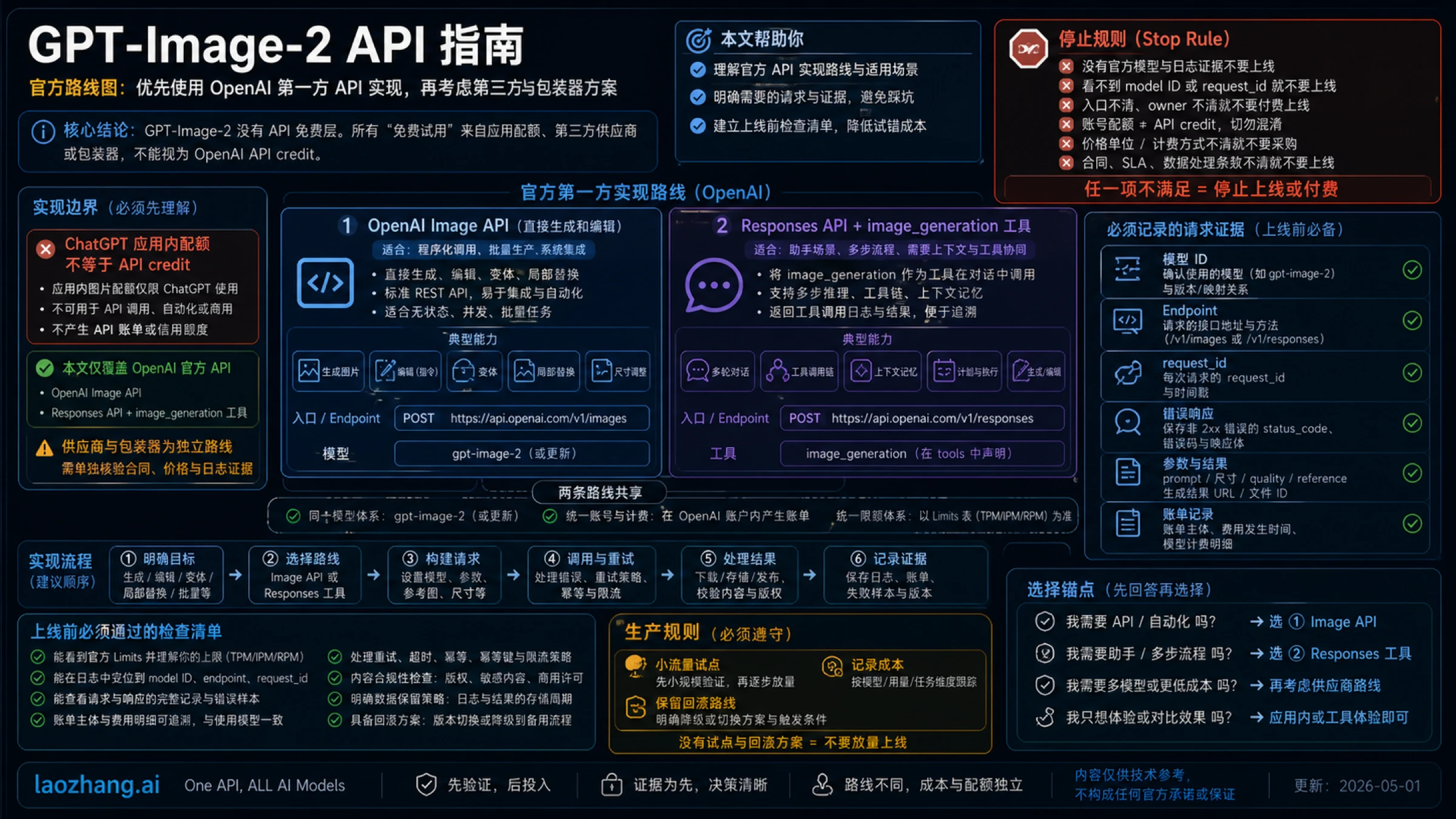Image resolution: width=1456 pixels, height=819 pixels.
Task: Toggle the green check for 参数与结果 row
Action: point(1412,473)
